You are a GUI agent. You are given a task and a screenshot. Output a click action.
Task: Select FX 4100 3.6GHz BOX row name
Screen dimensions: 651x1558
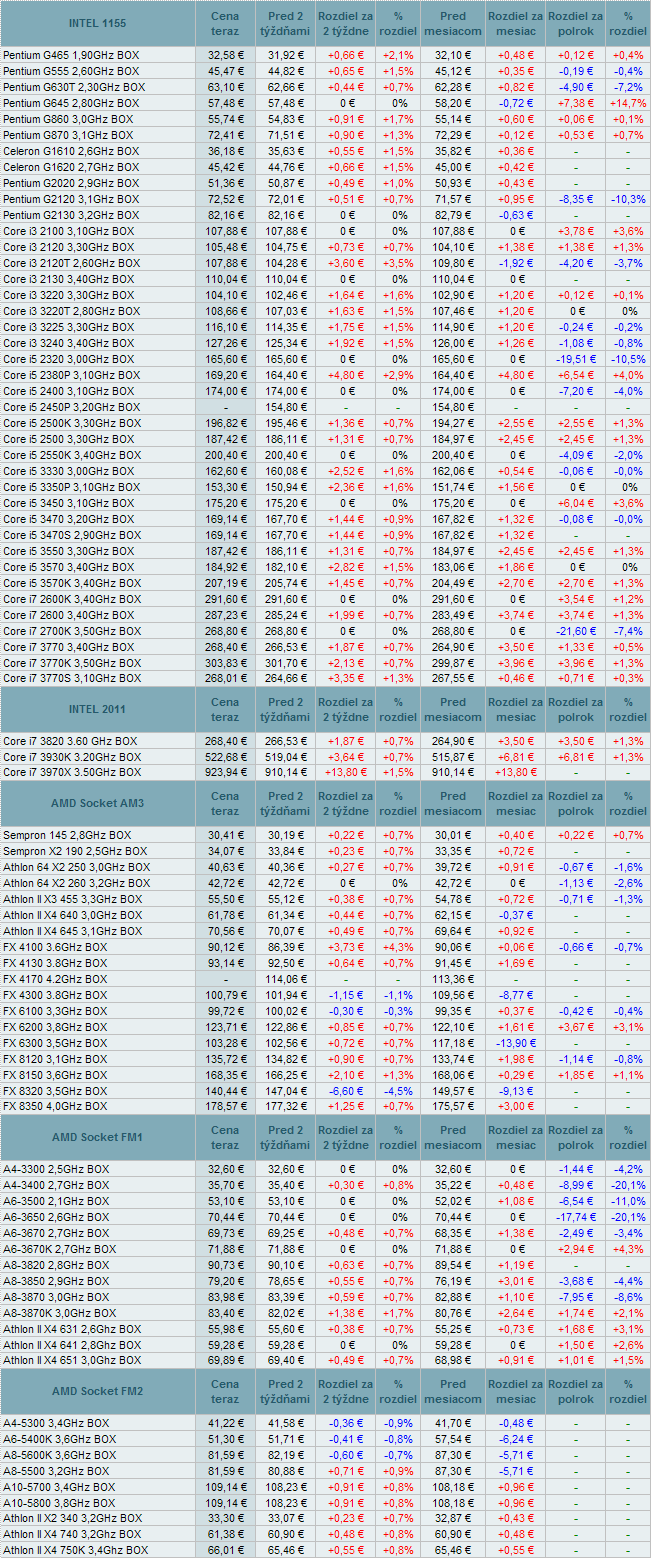(55, 947)
